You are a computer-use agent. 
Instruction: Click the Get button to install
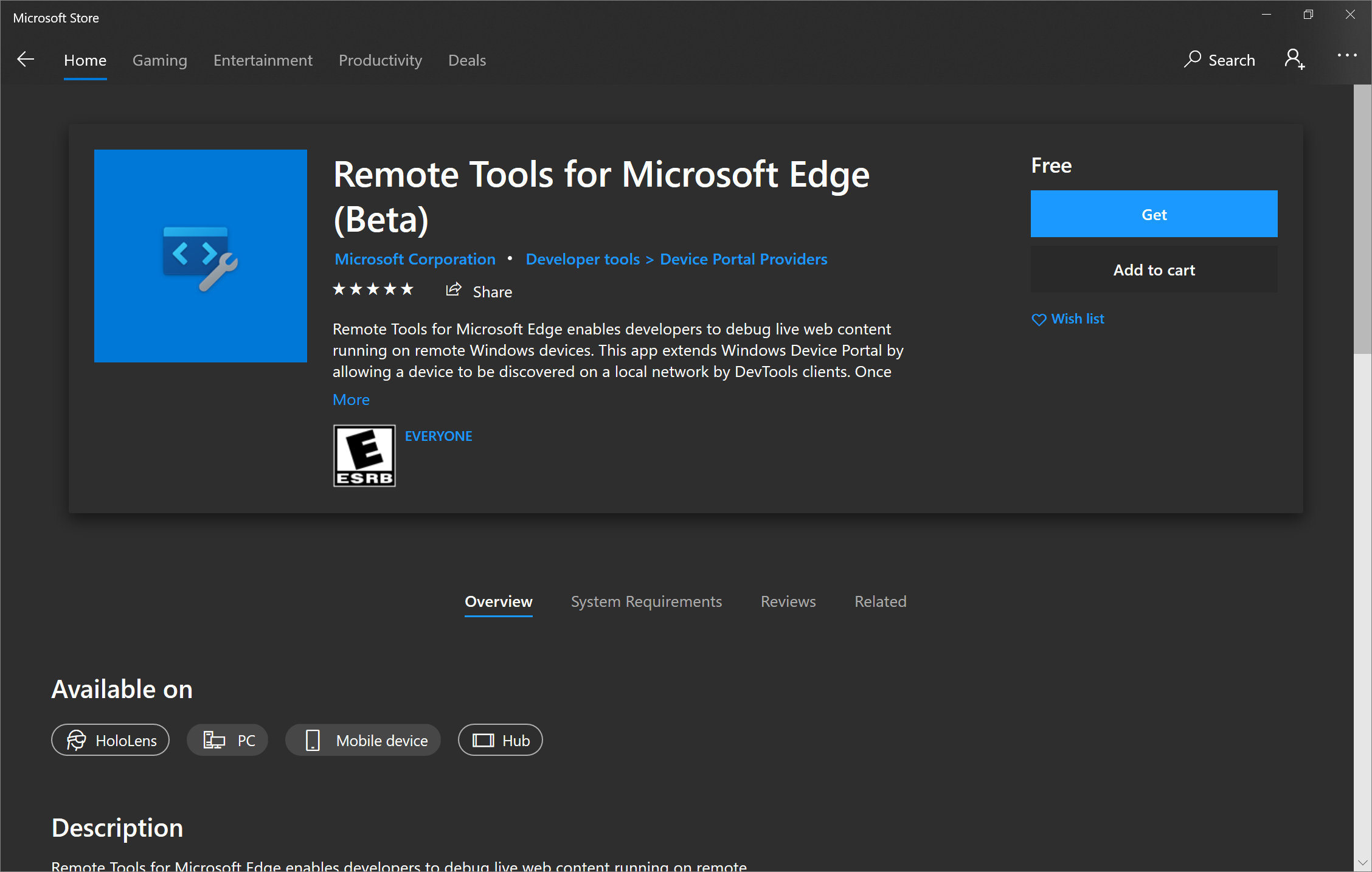pos(1153,213)
